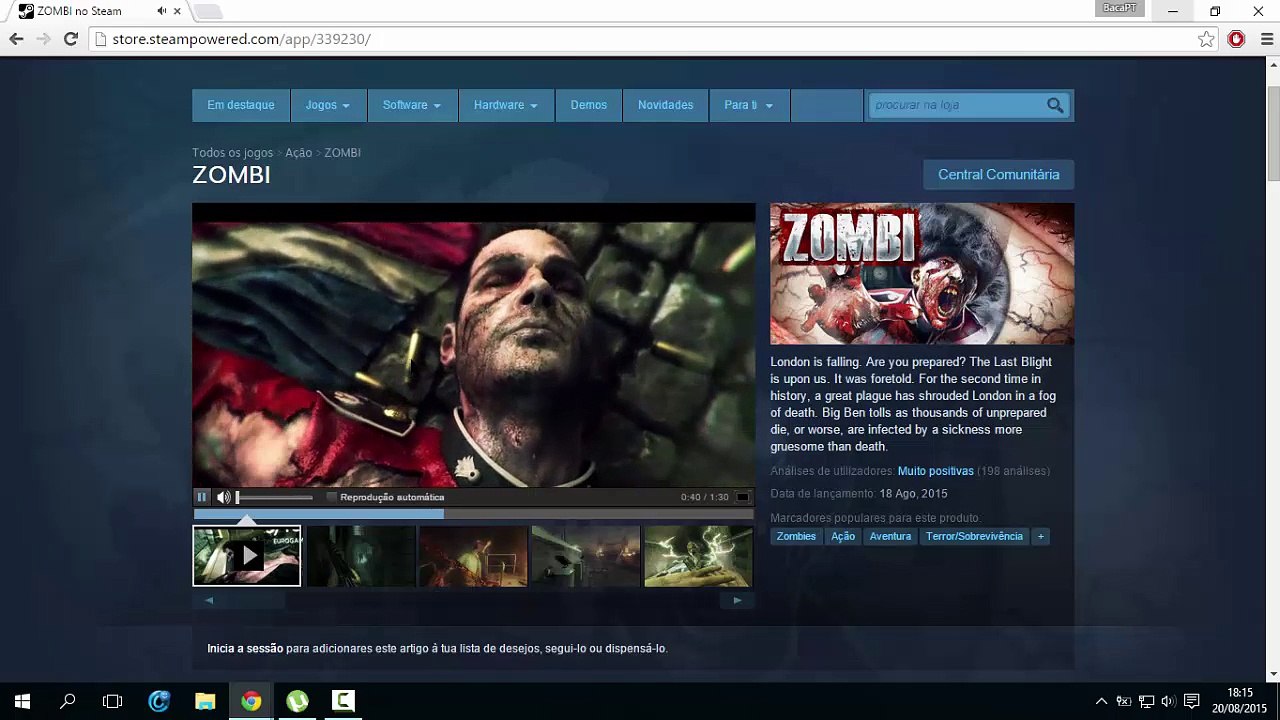Open the Novidades store tab
Viewport: 1280px width, 720px height.
pos(666,105)
